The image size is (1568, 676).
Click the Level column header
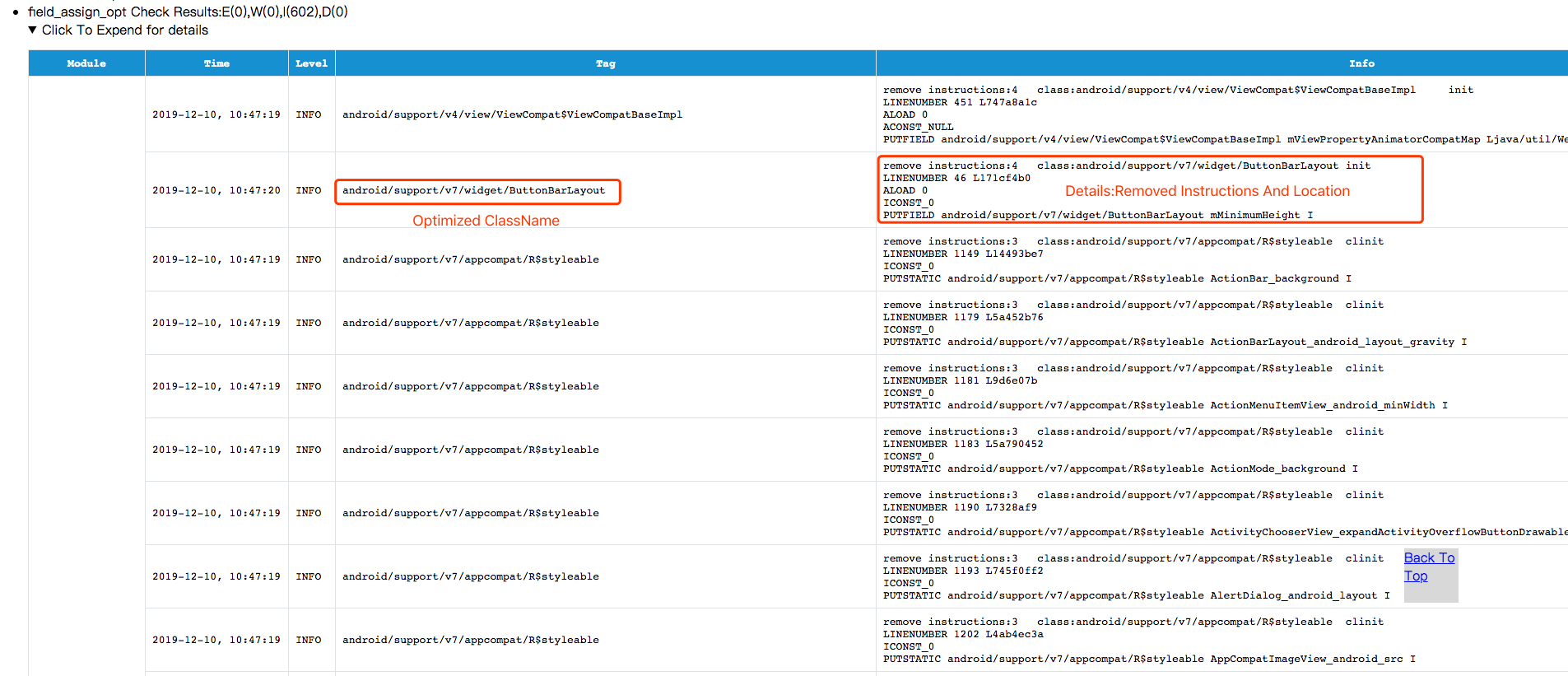(x=312, y=63)
